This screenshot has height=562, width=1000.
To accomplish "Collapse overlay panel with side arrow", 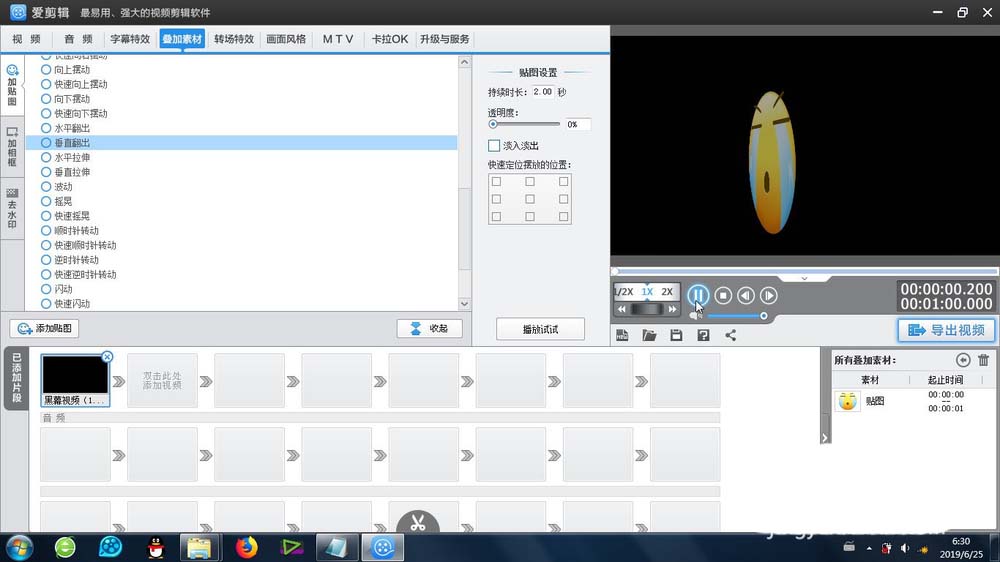I will click(x=825, y=438).
